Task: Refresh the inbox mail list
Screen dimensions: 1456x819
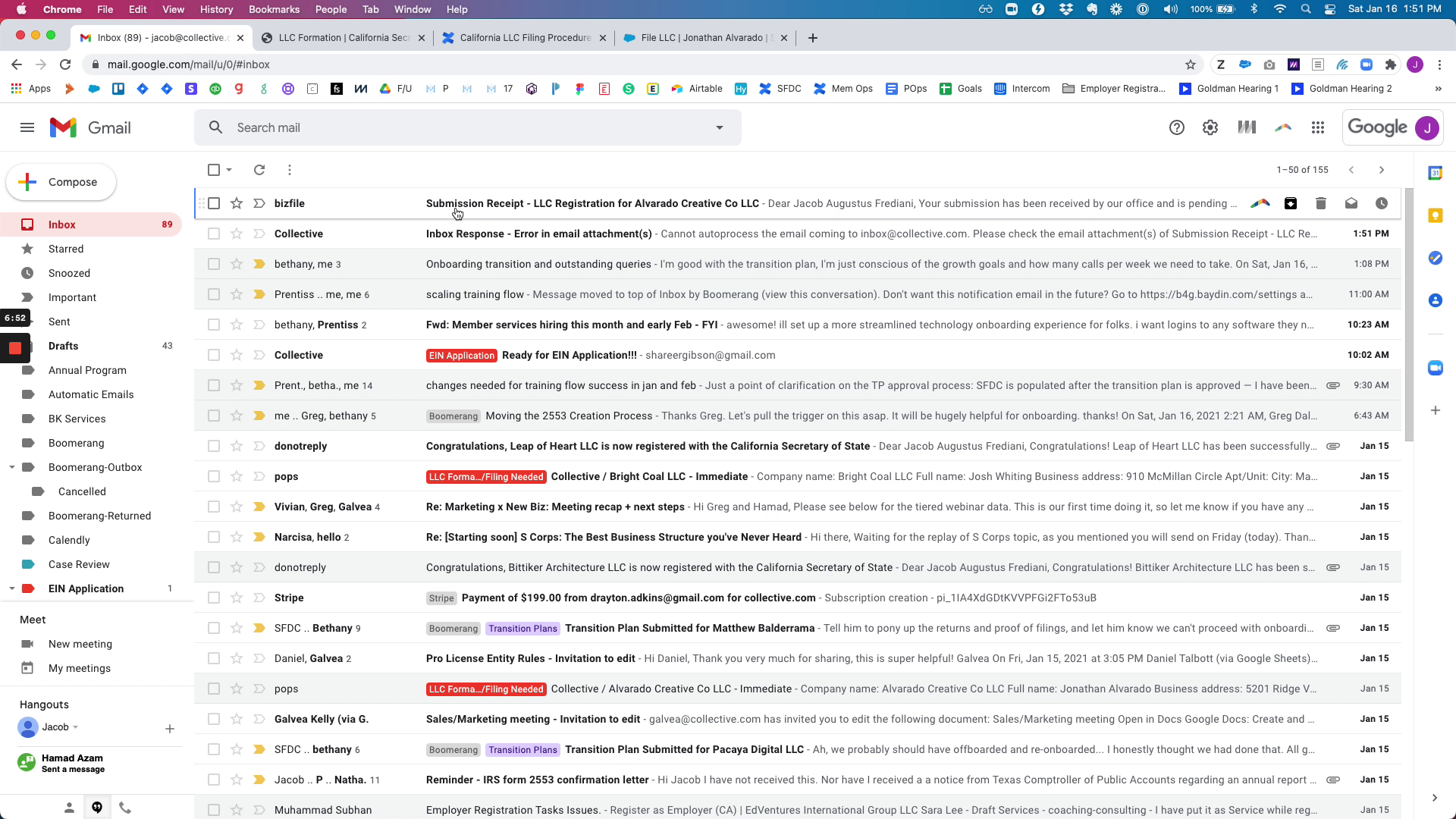Action: pyautogui.click(x=259, y=170)
